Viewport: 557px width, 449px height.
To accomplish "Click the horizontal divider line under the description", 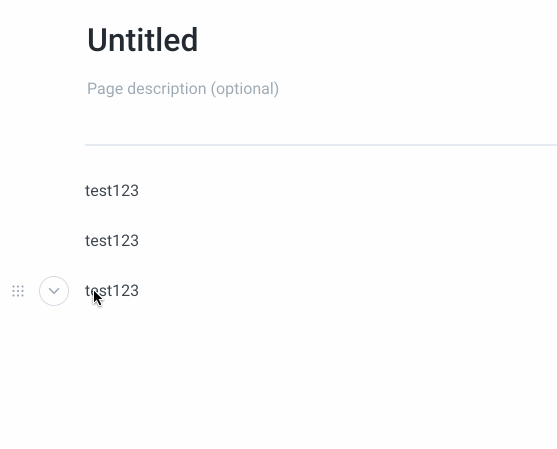I will (321, 145).
